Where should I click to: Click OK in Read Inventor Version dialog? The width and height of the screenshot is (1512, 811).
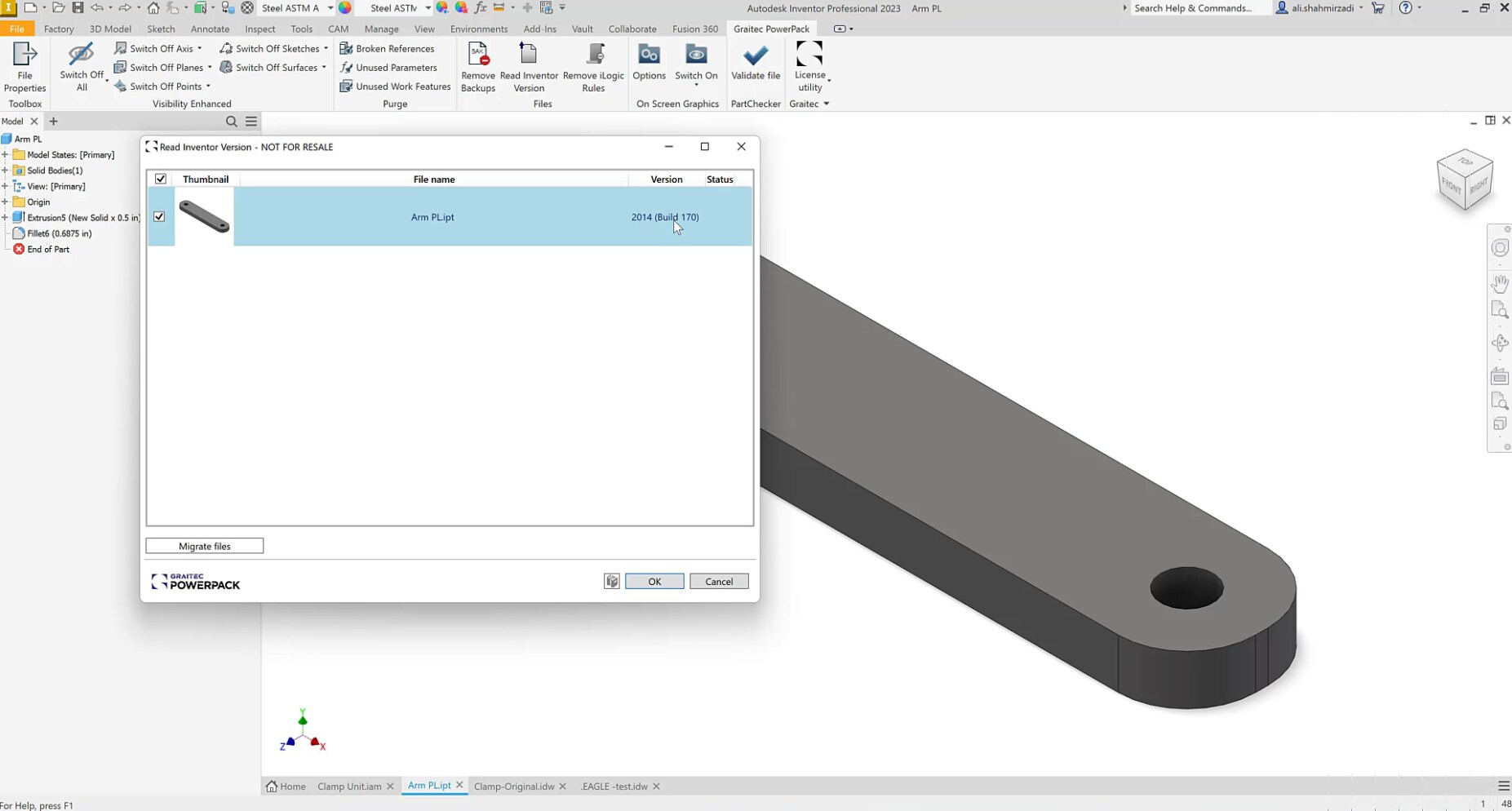654,581
